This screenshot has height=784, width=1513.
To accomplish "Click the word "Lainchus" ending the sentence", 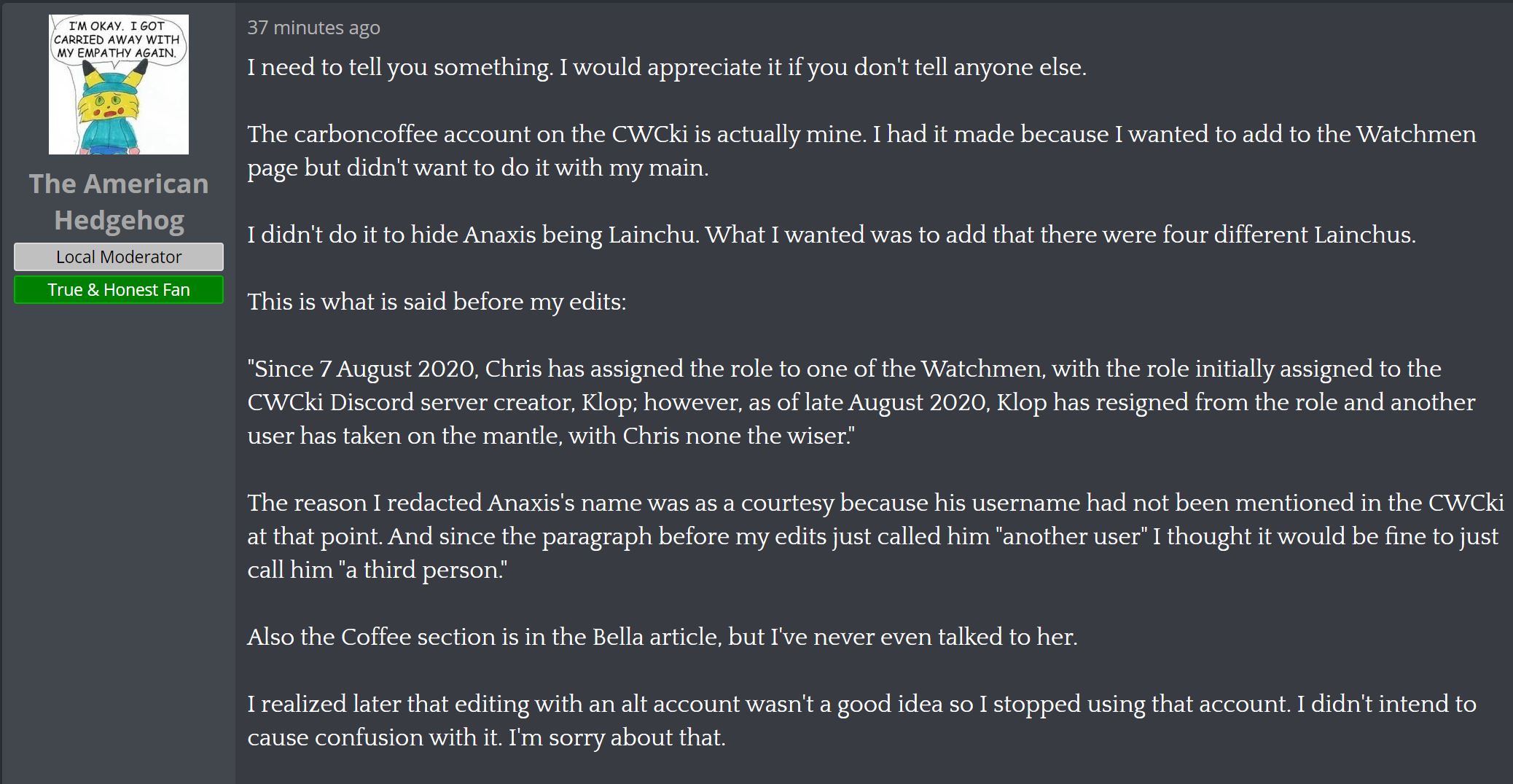I will pos(1363,235).
